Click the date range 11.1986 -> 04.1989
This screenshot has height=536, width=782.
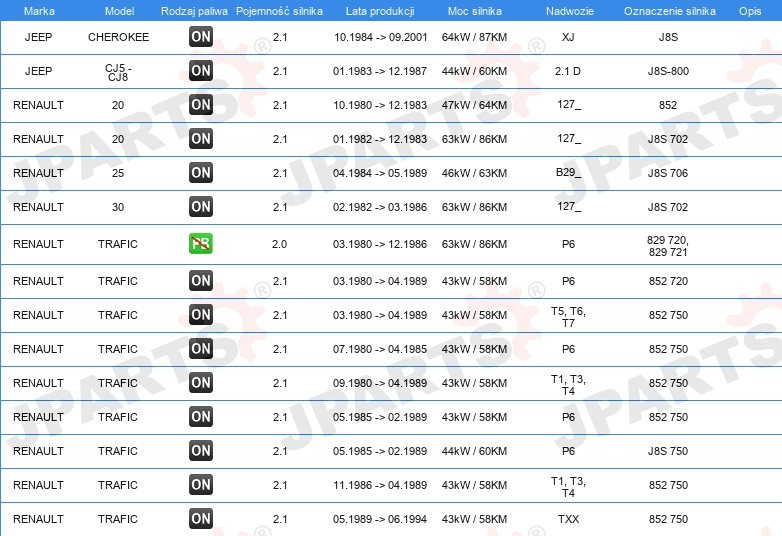point(380,485)
